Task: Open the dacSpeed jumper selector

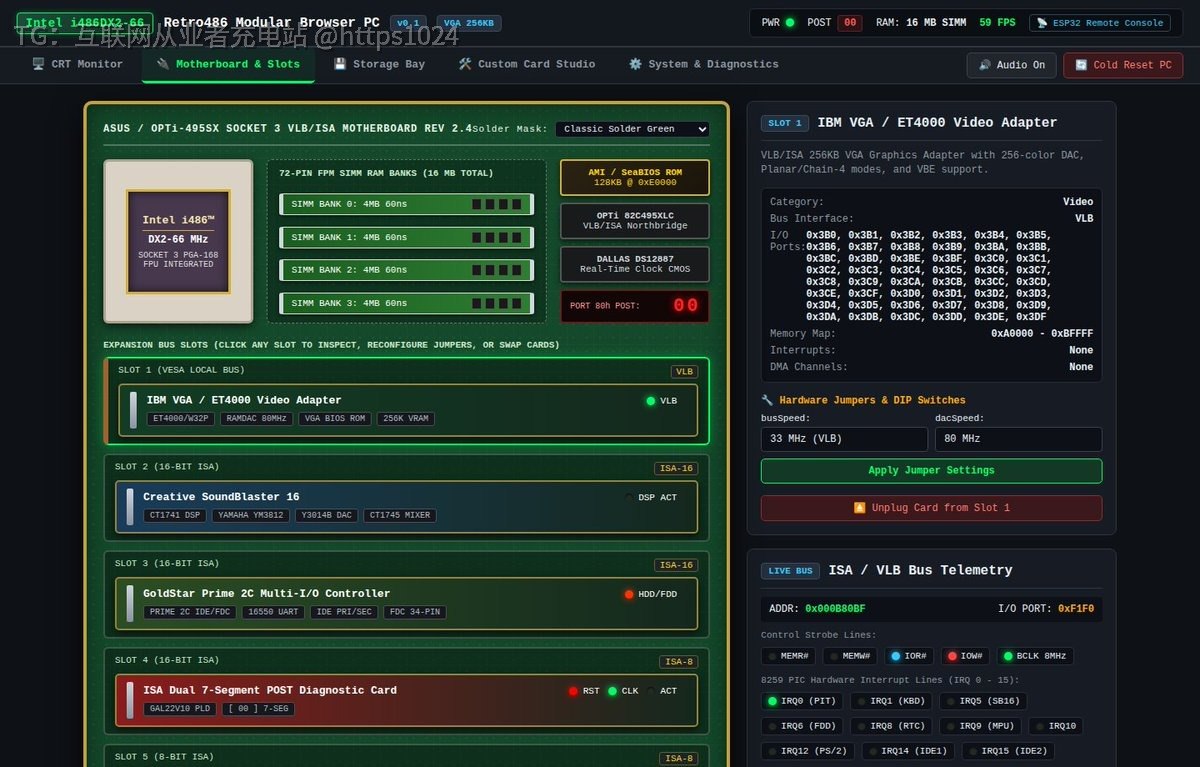Action: coord(1018,439)
